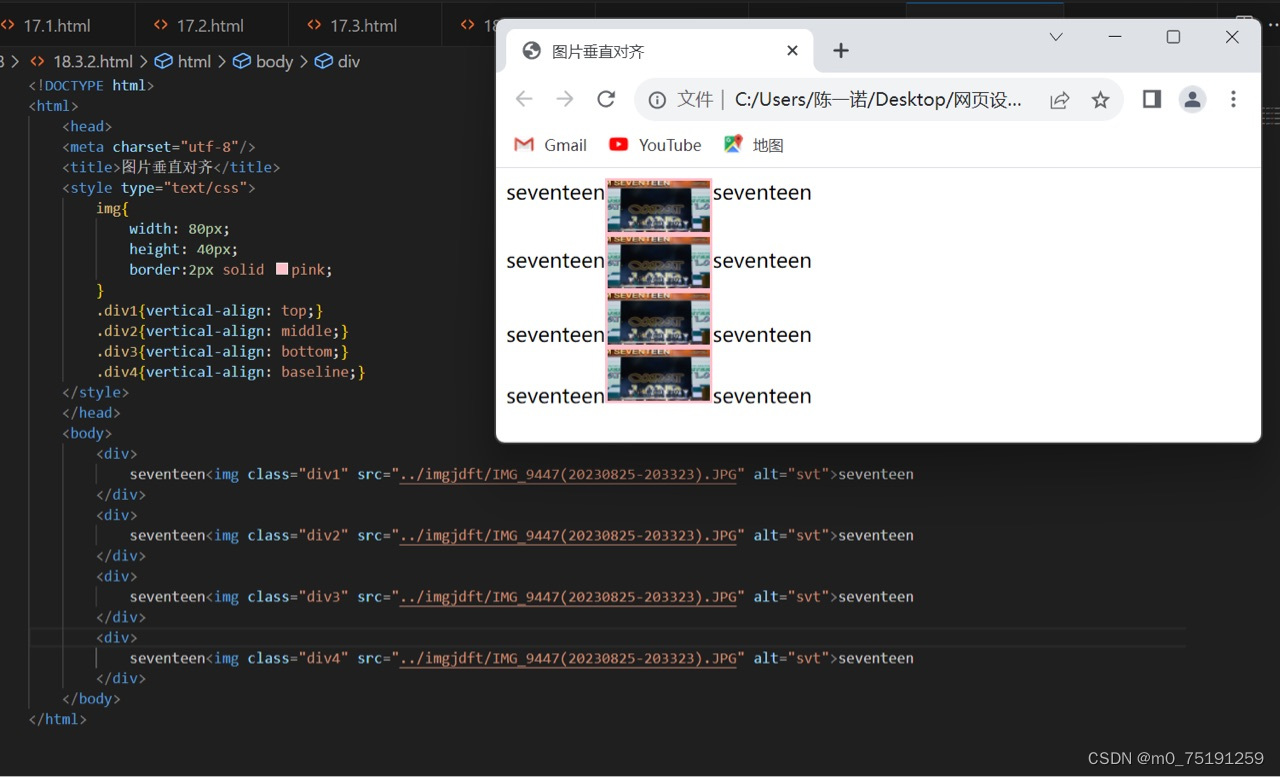Click the .div2 vertical-align: middle rule
This screenshot has width=1280, height=777.
222,331
